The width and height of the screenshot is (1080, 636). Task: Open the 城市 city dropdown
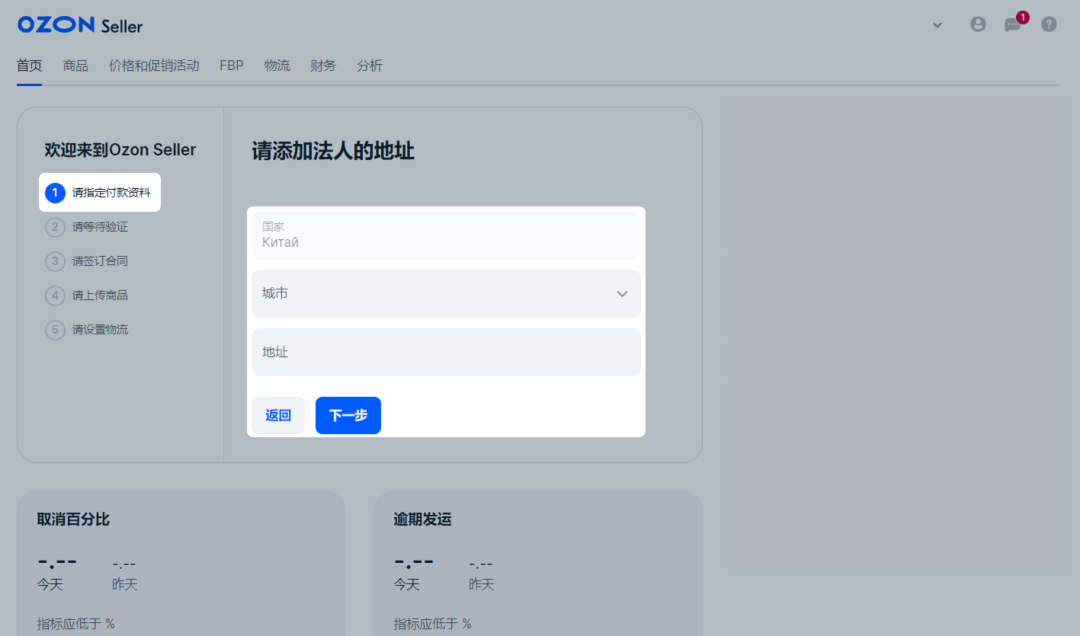446,294
